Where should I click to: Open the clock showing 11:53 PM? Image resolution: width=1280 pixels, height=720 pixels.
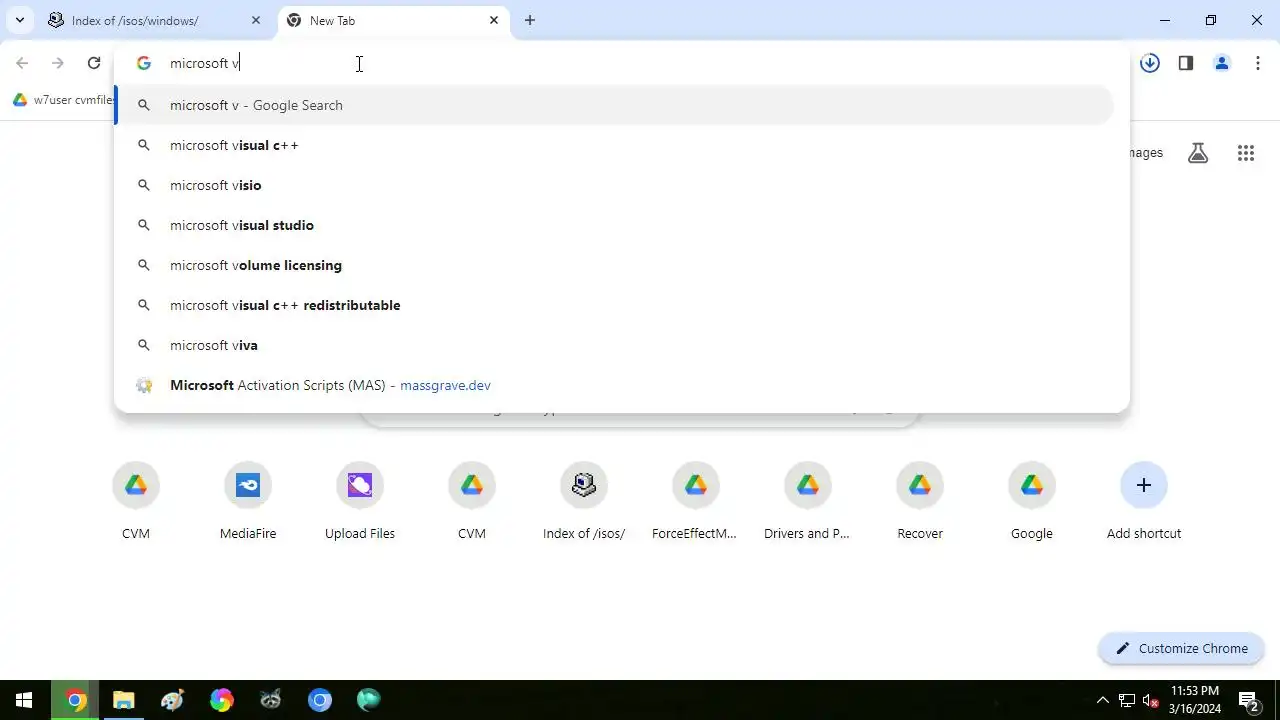point(1195,700)
